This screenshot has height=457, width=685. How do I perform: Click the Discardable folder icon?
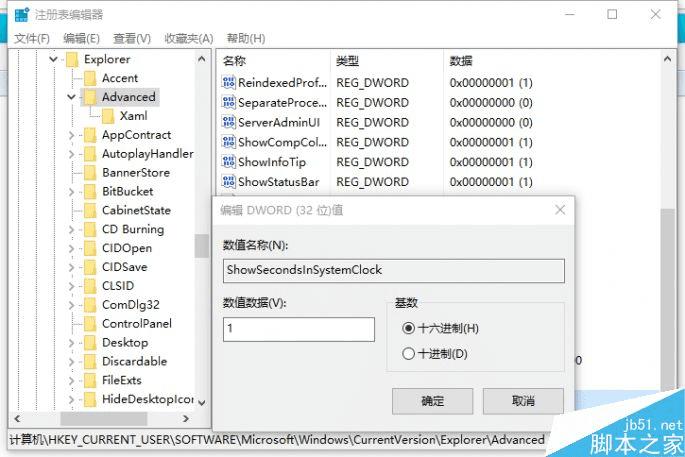90,361
